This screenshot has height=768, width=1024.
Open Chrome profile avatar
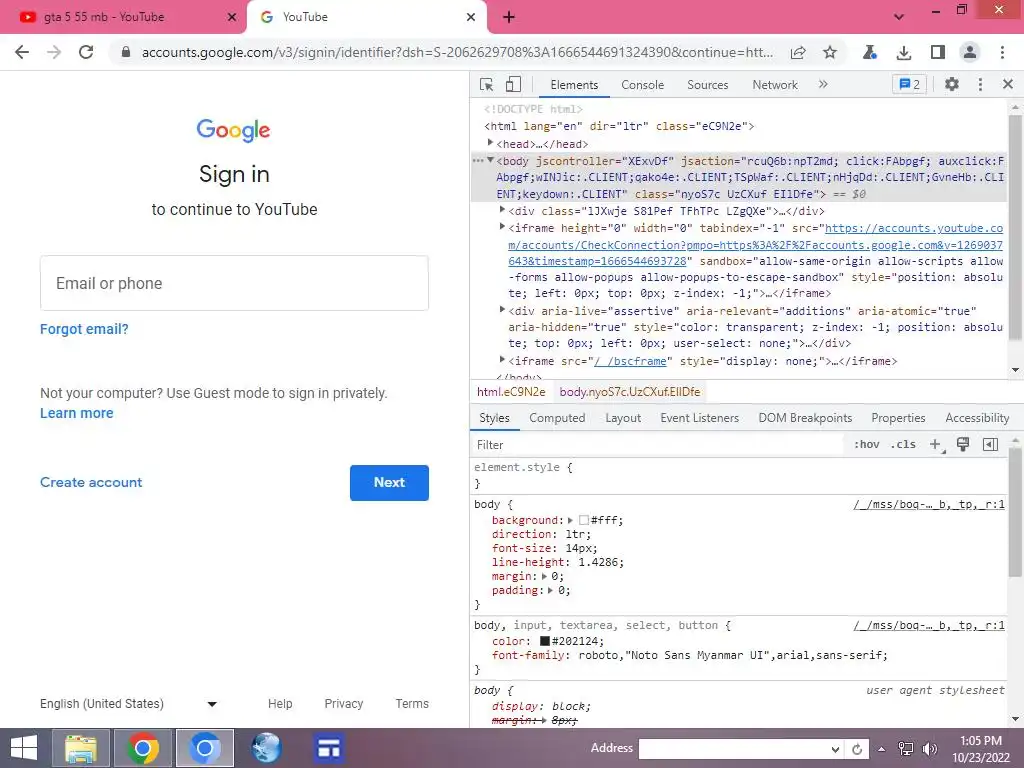pos(970,52)
